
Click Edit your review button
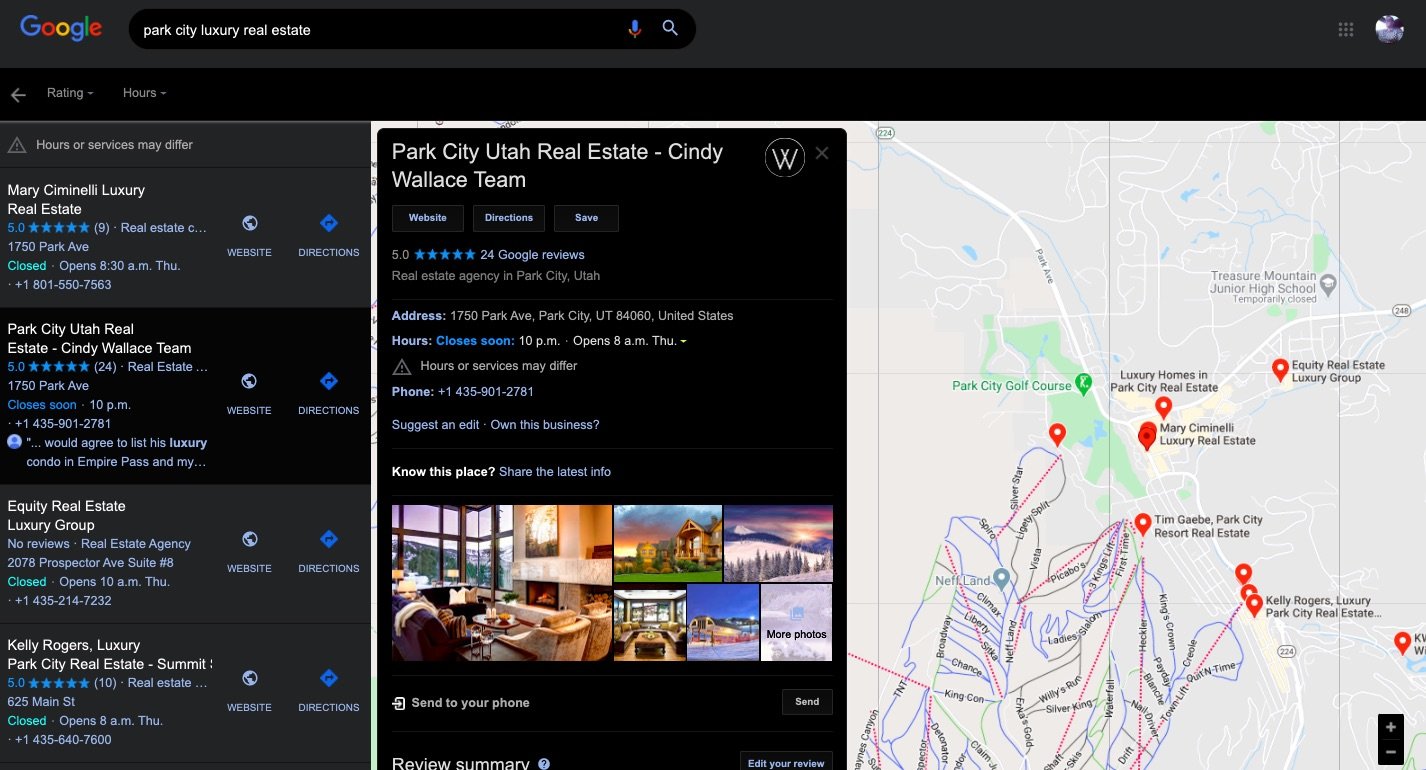point(787,762)
